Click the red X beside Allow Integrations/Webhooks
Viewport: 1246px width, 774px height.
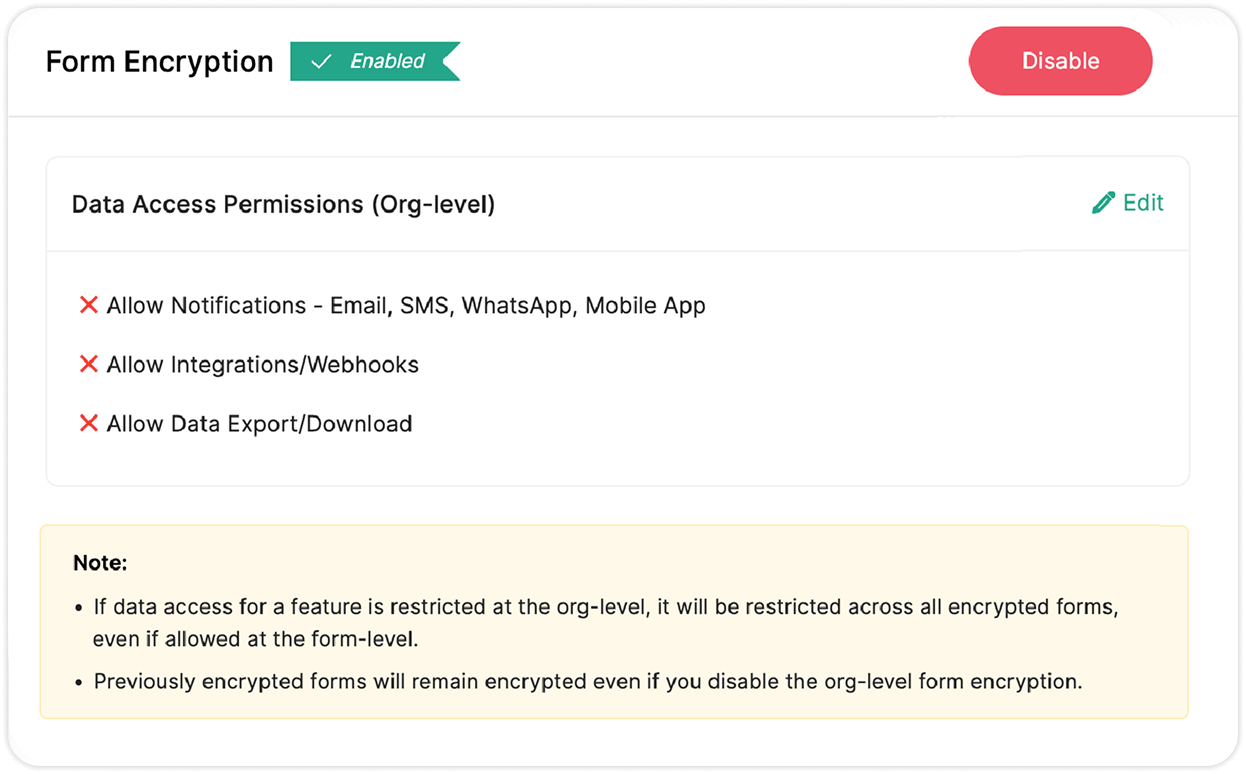click(88, 364)
